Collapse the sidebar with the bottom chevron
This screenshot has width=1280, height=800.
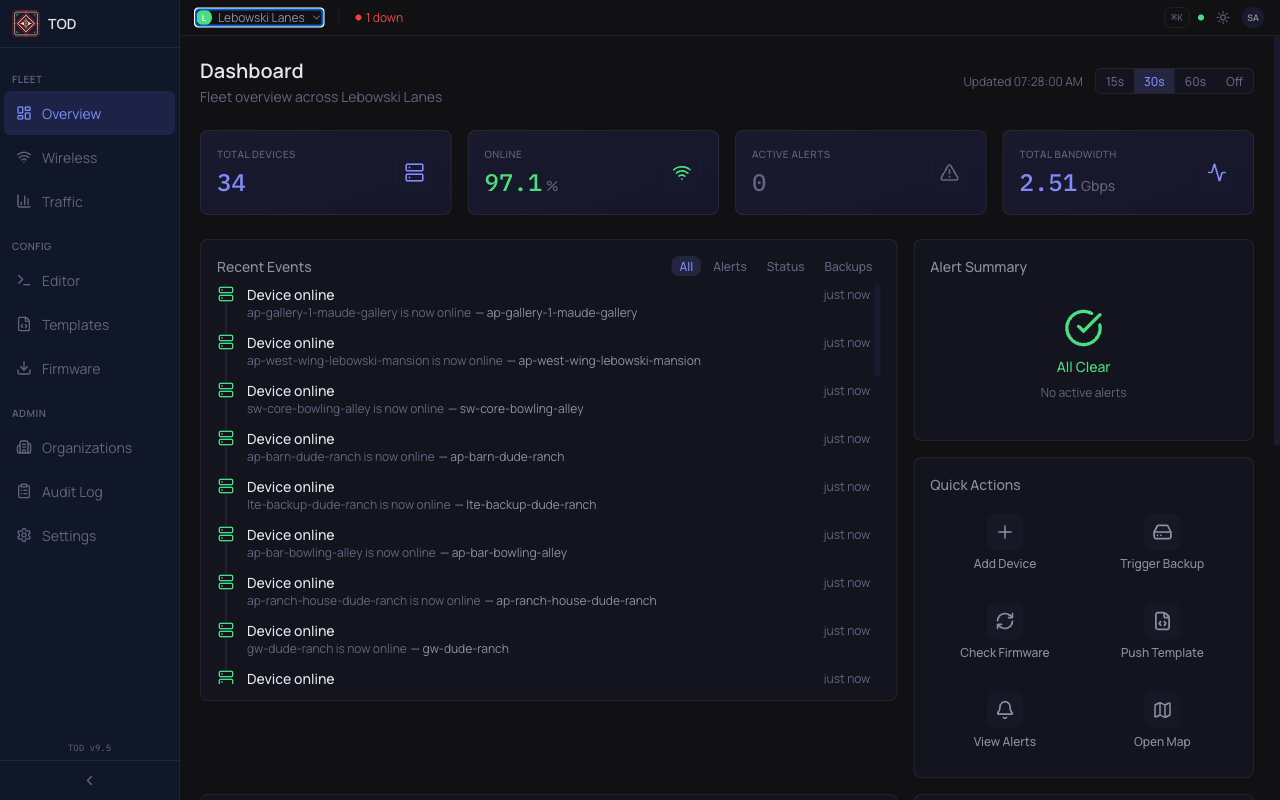[x=88, y=780]
